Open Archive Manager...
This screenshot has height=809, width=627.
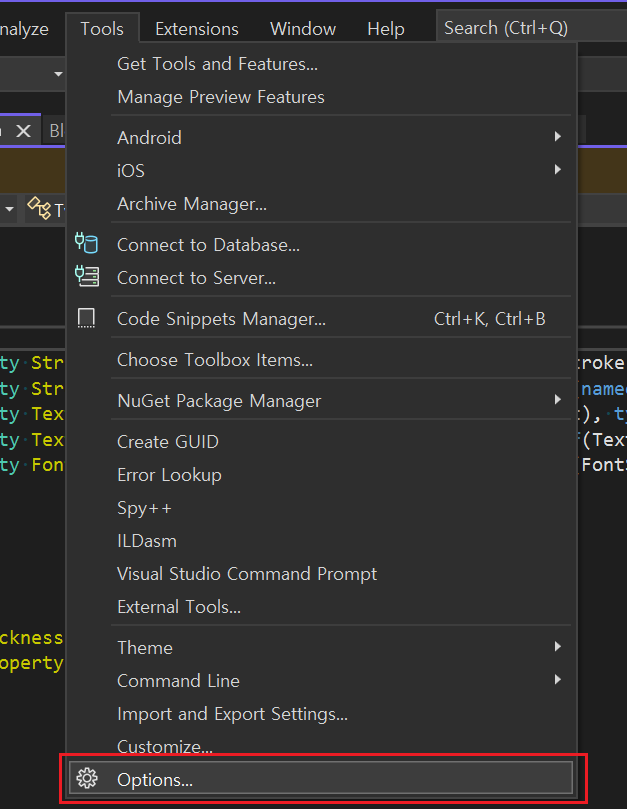click(320, 204)
